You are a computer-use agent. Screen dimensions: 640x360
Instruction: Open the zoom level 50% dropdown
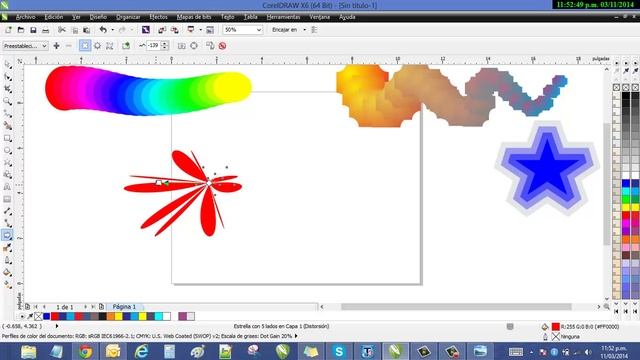(x=258, y=30)
